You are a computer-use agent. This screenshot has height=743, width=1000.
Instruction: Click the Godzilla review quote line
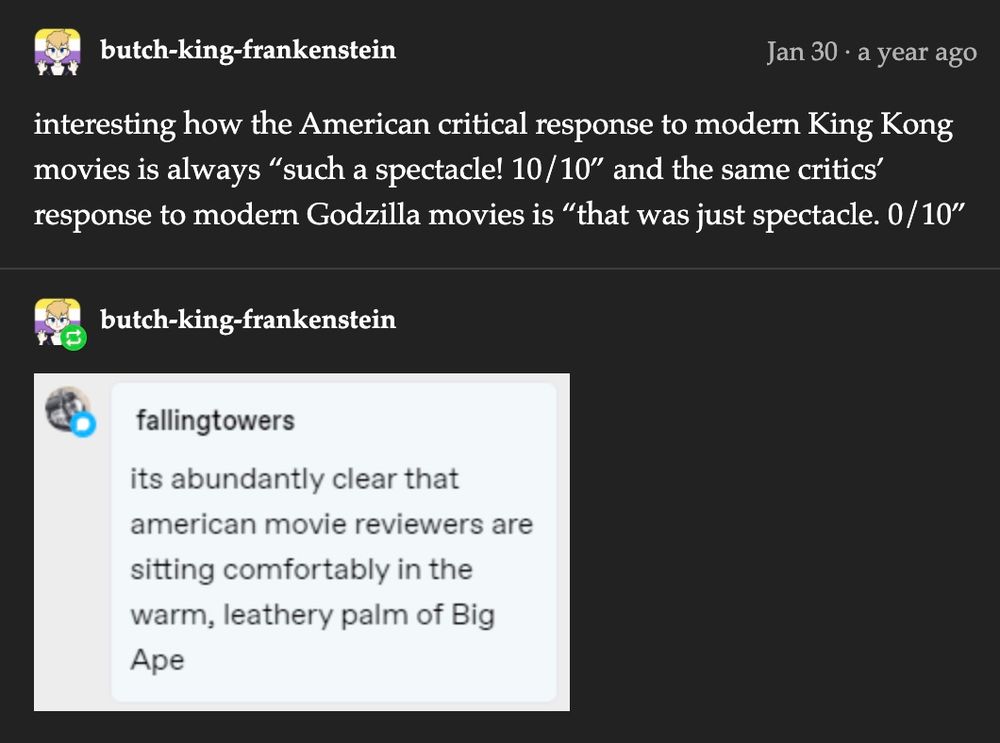click(x=500, y=214)
